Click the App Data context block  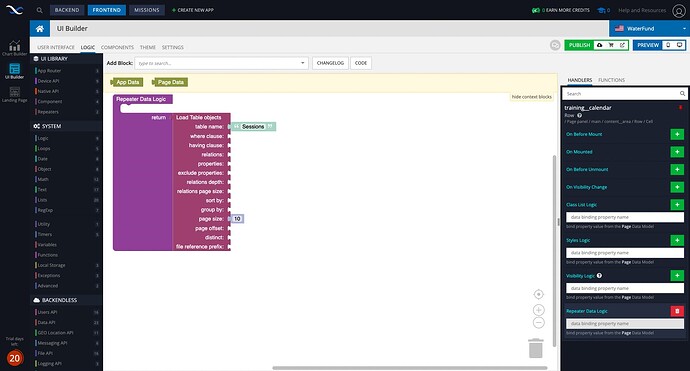click(x=127, y=82)
